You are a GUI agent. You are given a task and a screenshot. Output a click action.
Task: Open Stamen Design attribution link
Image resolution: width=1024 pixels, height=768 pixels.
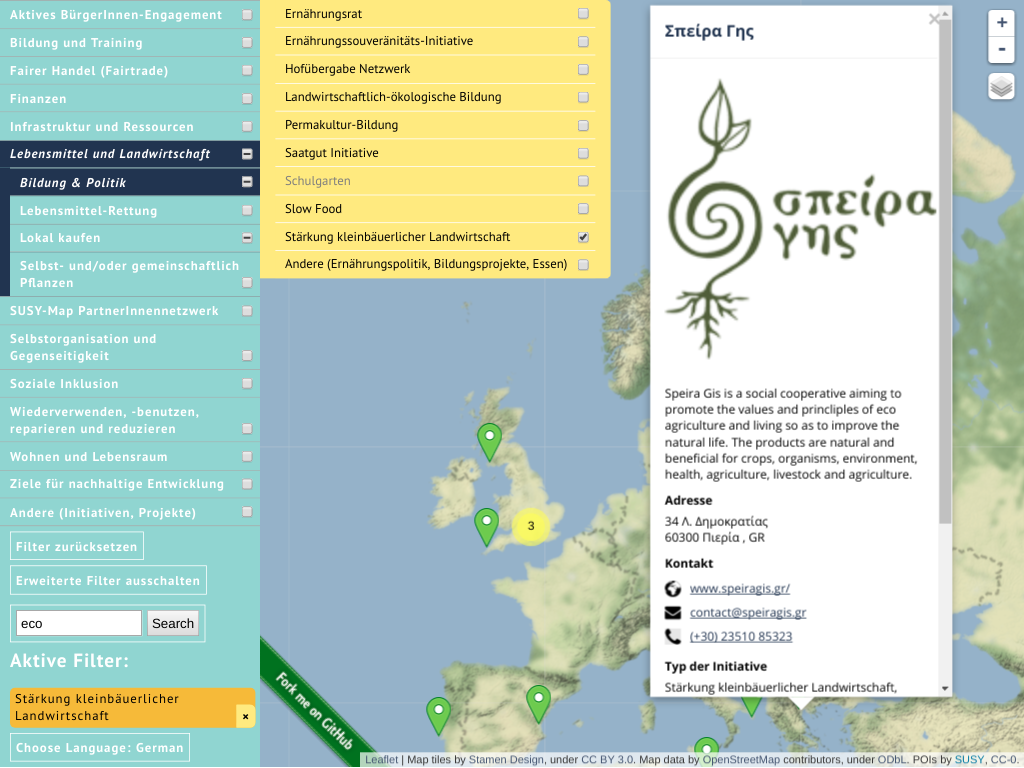(505, 760)
